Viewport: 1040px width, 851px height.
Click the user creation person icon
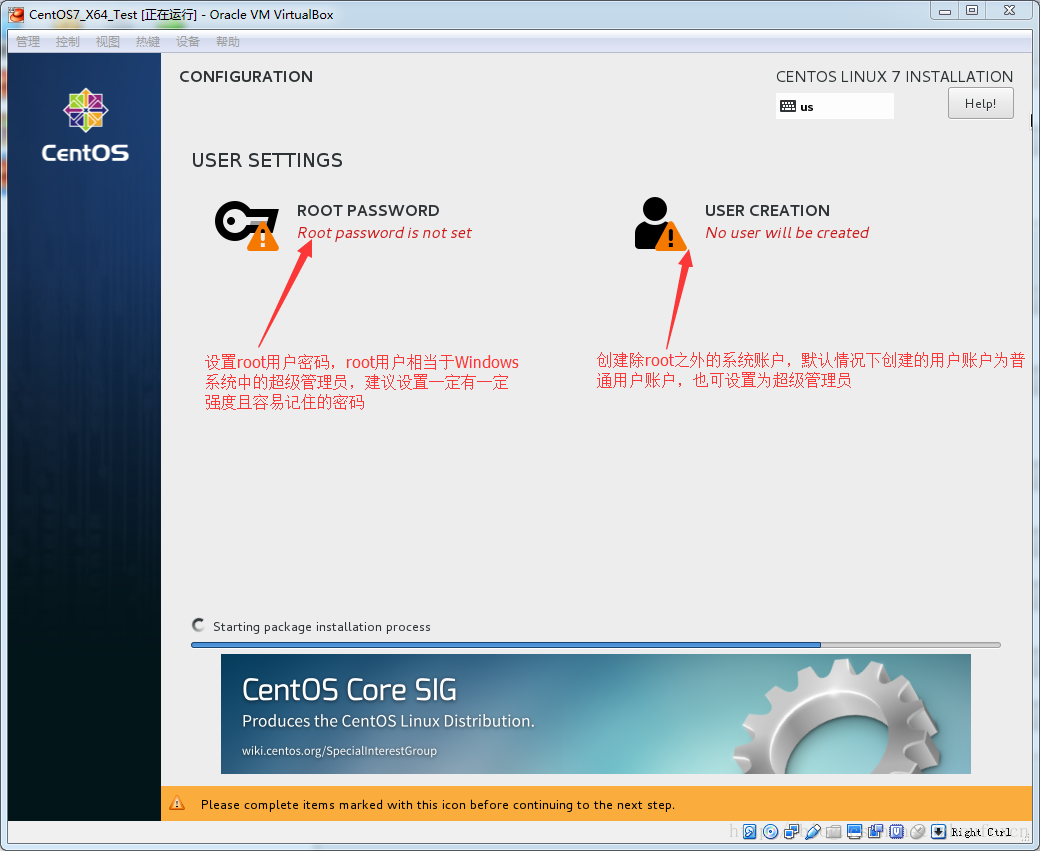[x=660, y=224]
